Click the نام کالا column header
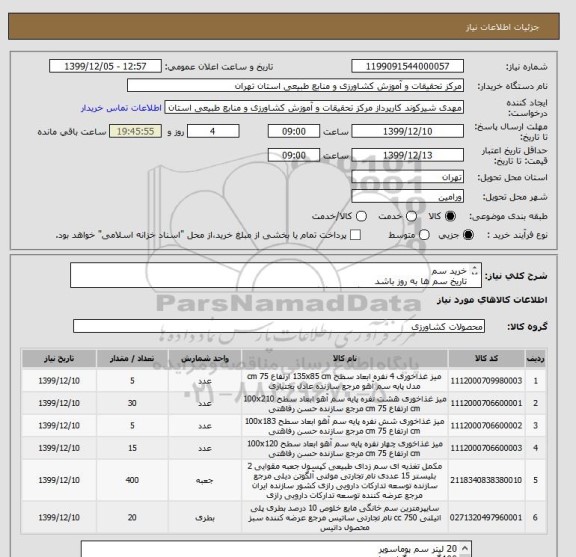The width and height of the screenshot is (576, 557). (x=345, y=359)
